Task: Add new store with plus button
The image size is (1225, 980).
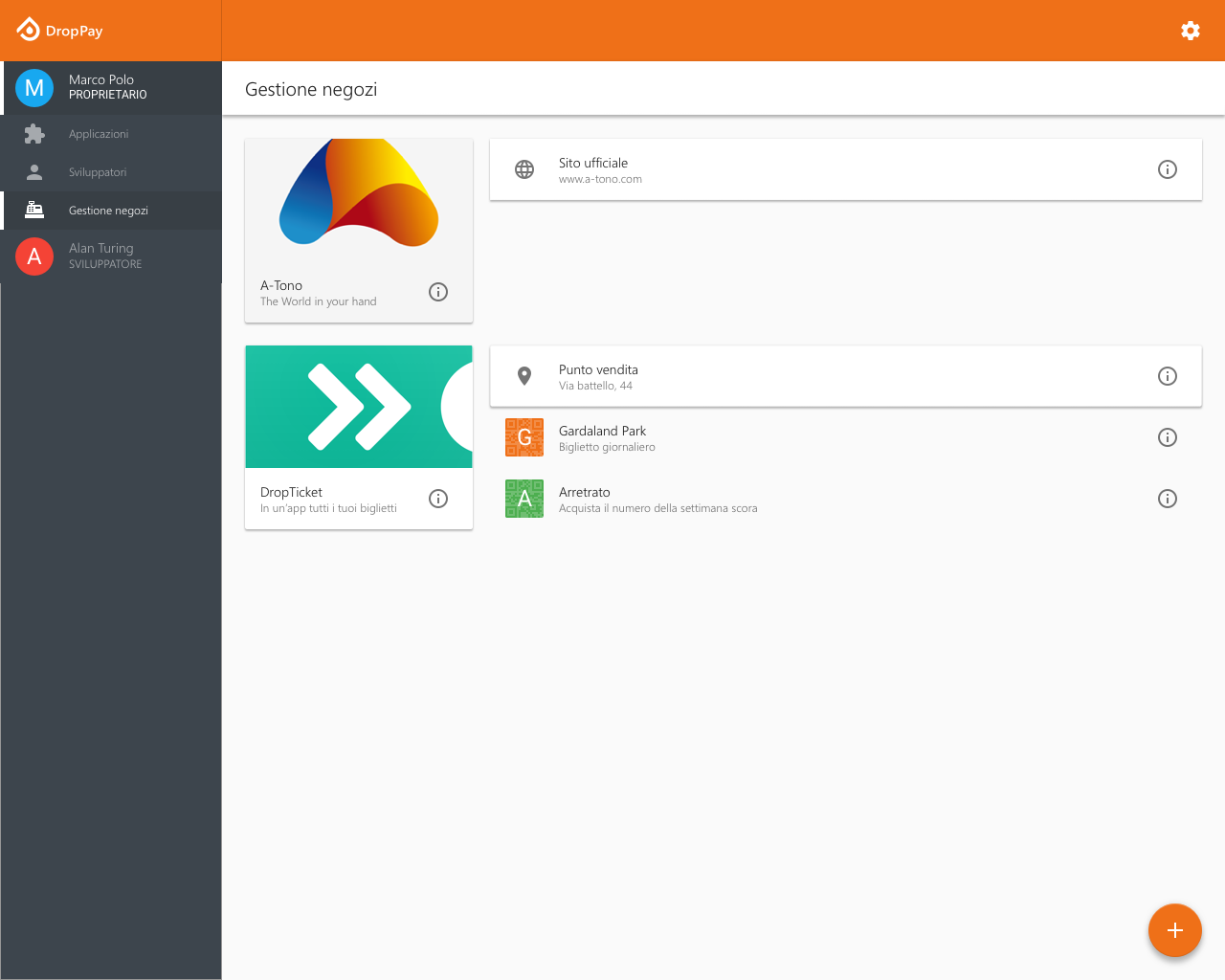Action: 1175,930
